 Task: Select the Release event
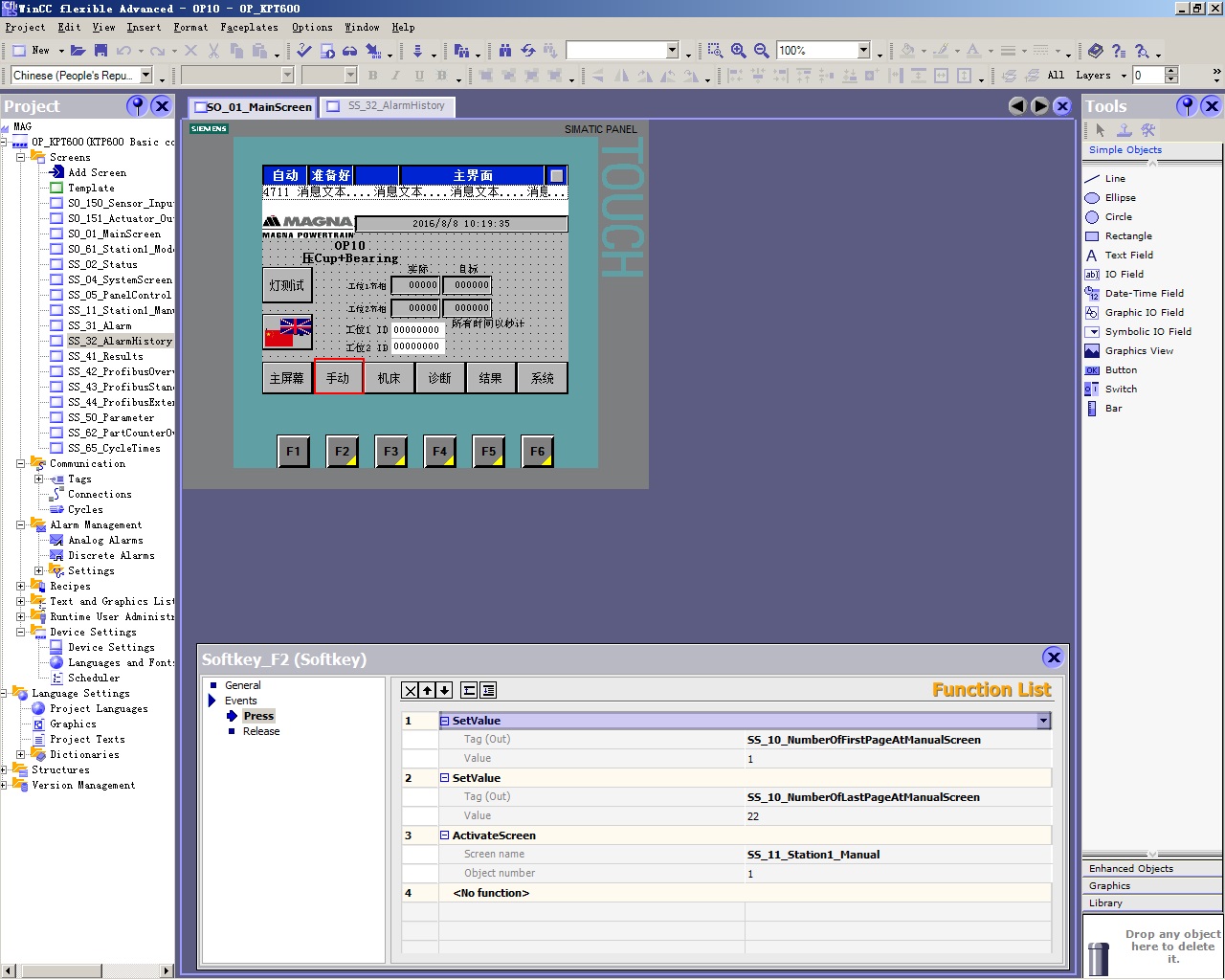click(260, 731)
